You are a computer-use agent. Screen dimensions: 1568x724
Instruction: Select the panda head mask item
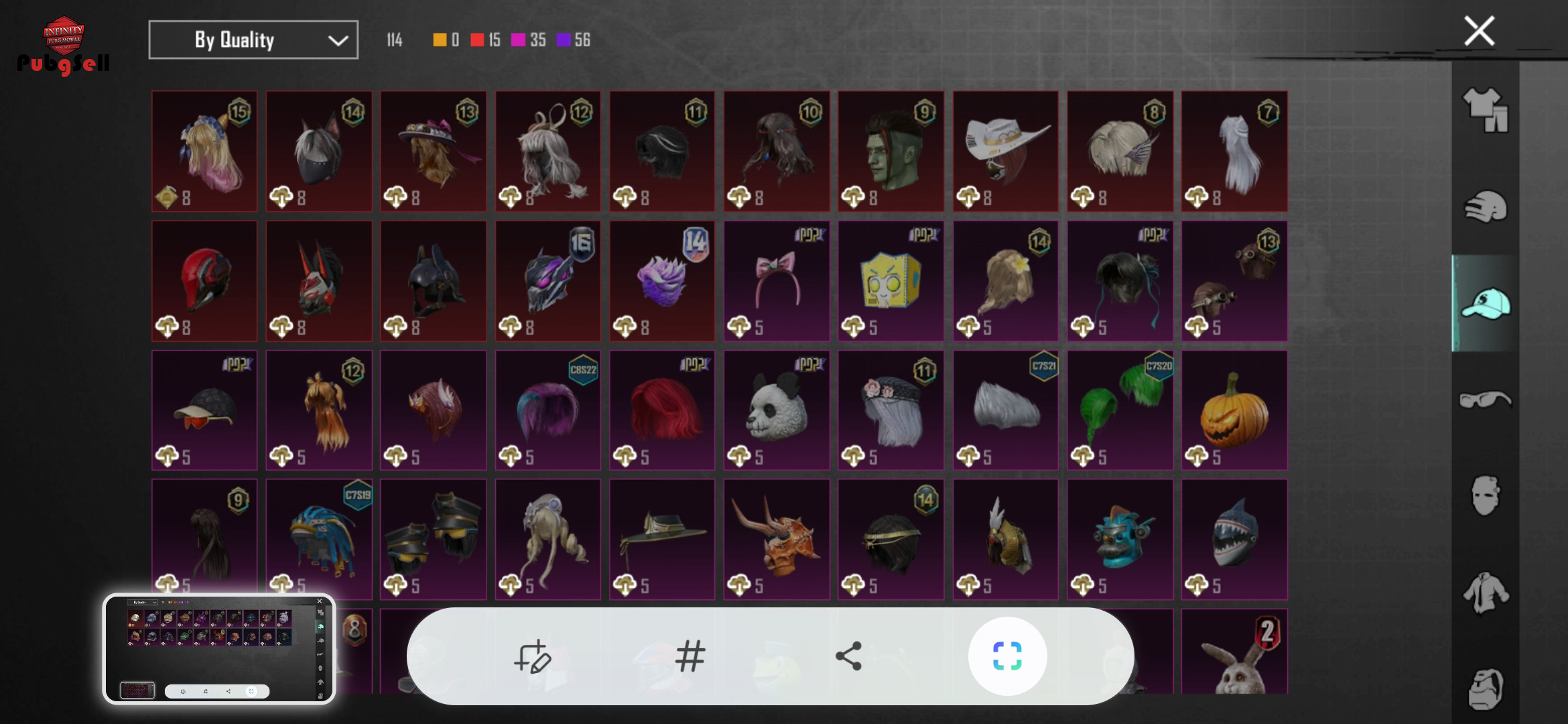(777, 410)
